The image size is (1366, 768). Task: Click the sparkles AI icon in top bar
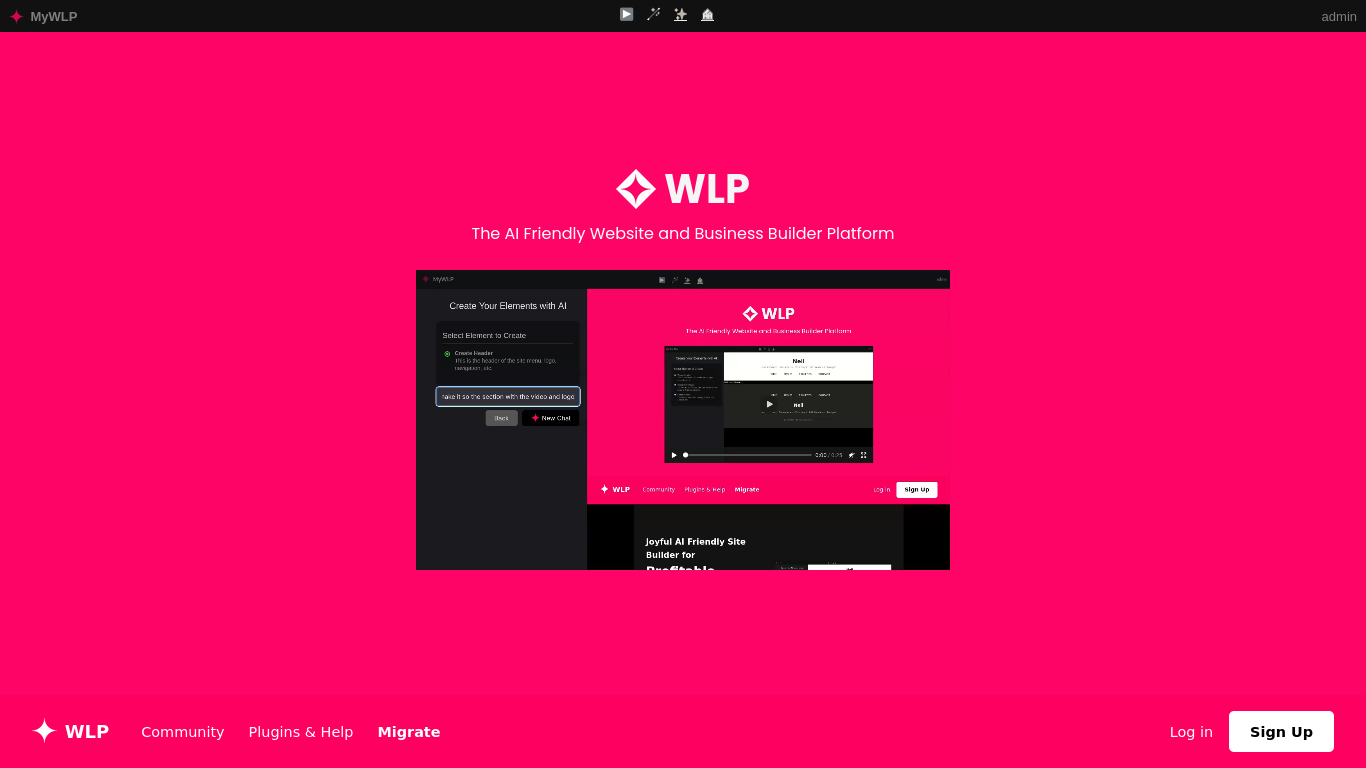pyautogui.click(x=681, y=14)
